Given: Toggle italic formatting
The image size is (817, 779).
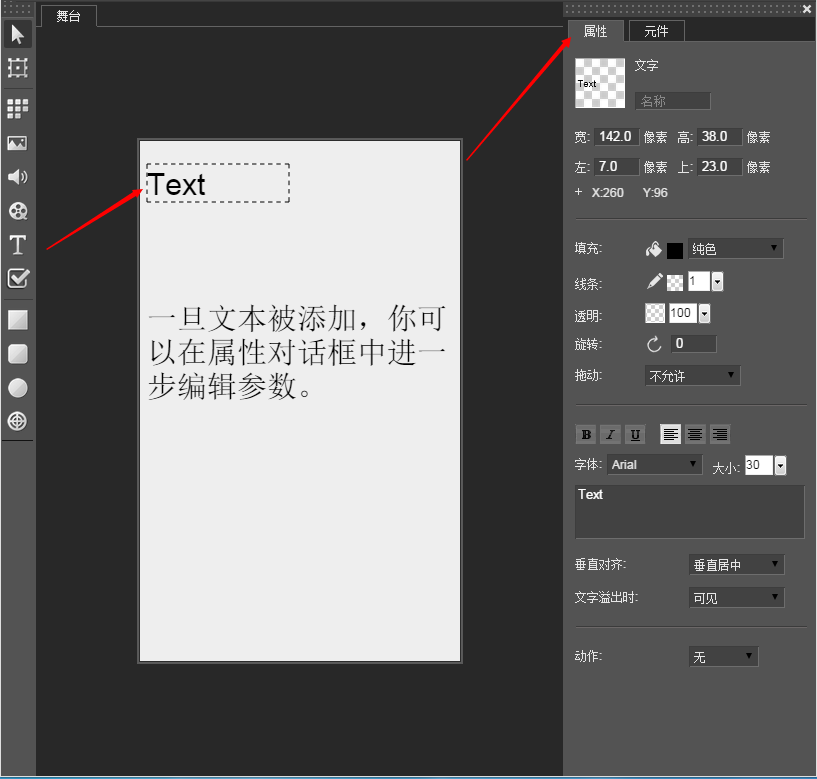Looking at the screenshot, I should 610,434.
